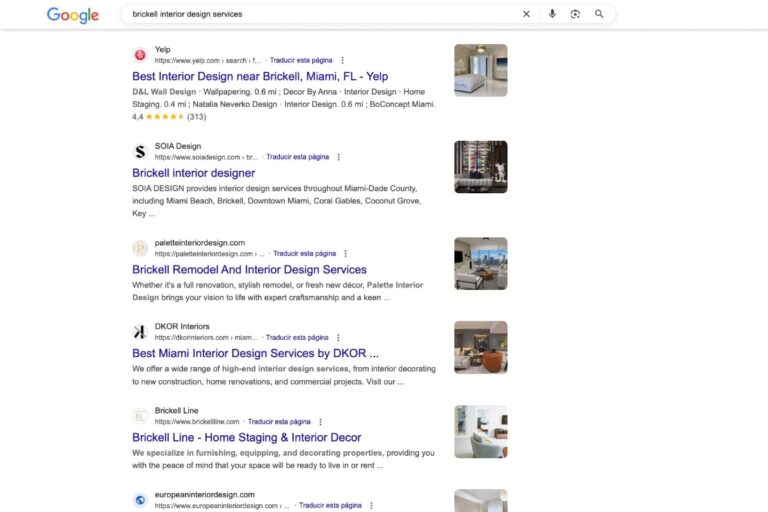Open three-dot menu for Yelp result

click(x=342, y=60)
